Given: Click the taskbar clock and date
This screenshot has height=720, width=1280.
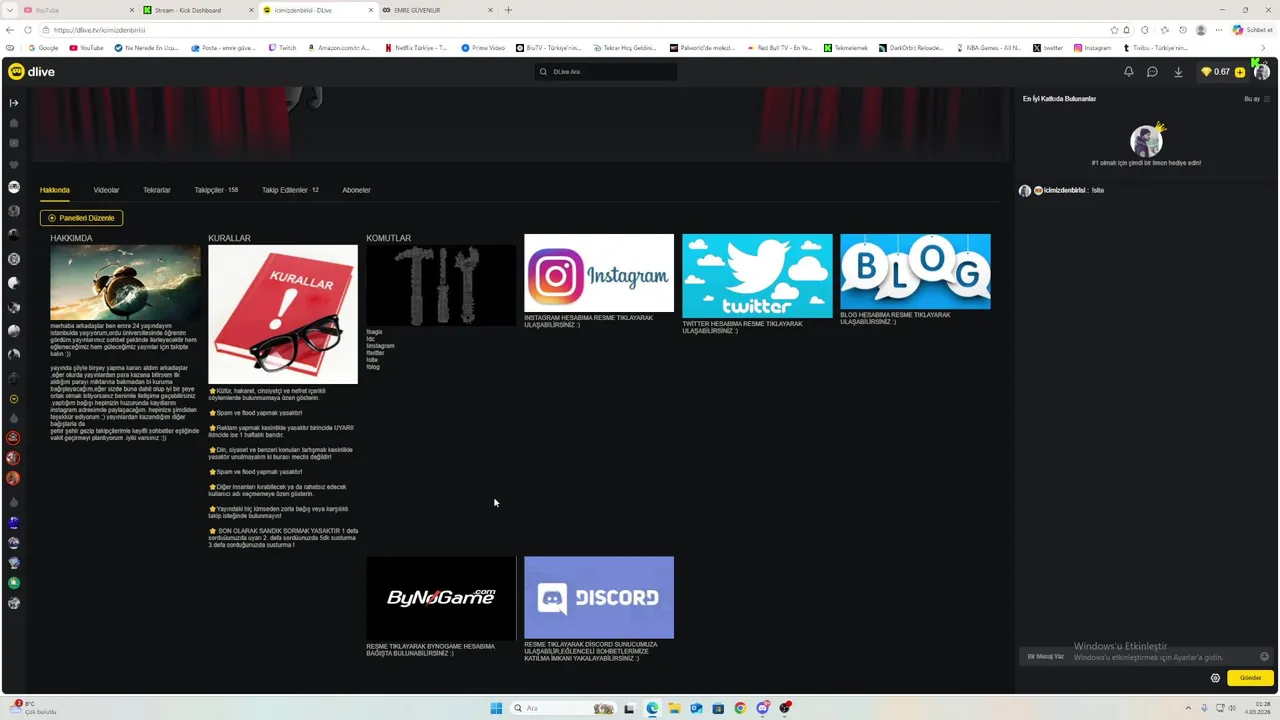Looking at the screenshot, I should point(1257,708).
